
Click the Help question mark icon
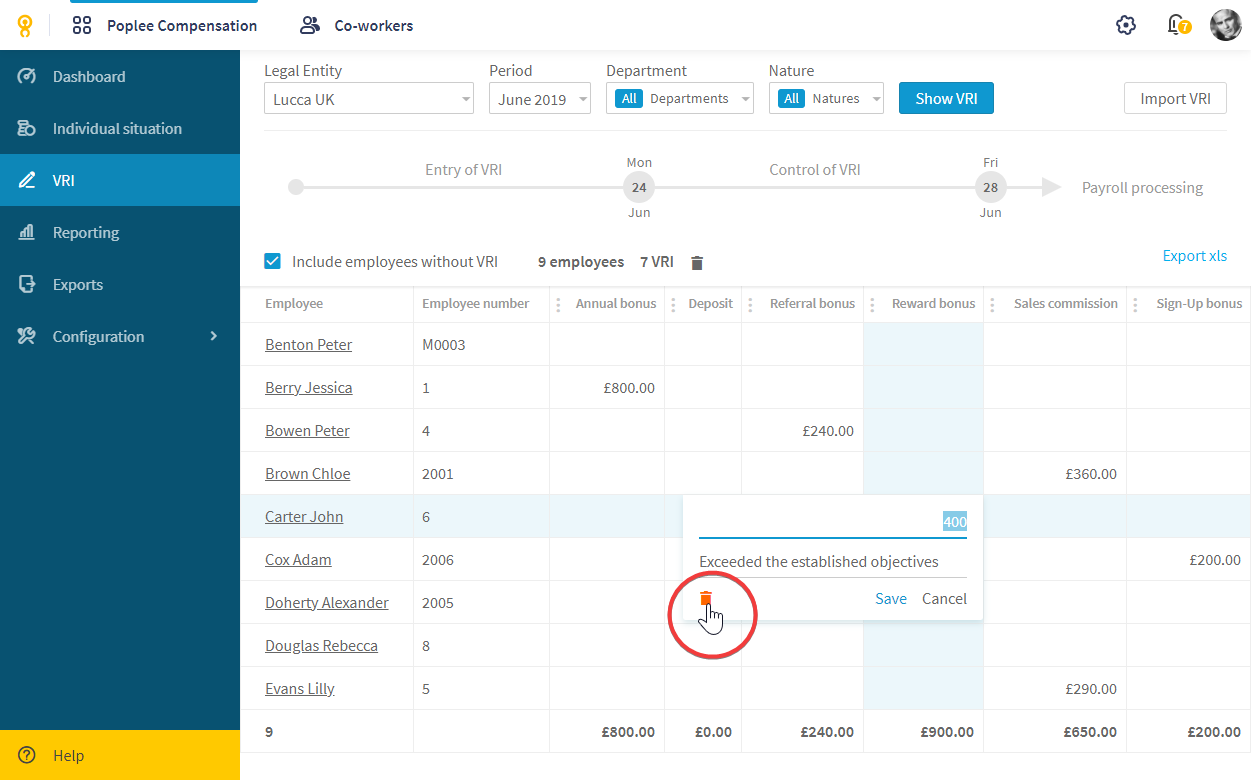coord(27,755)
